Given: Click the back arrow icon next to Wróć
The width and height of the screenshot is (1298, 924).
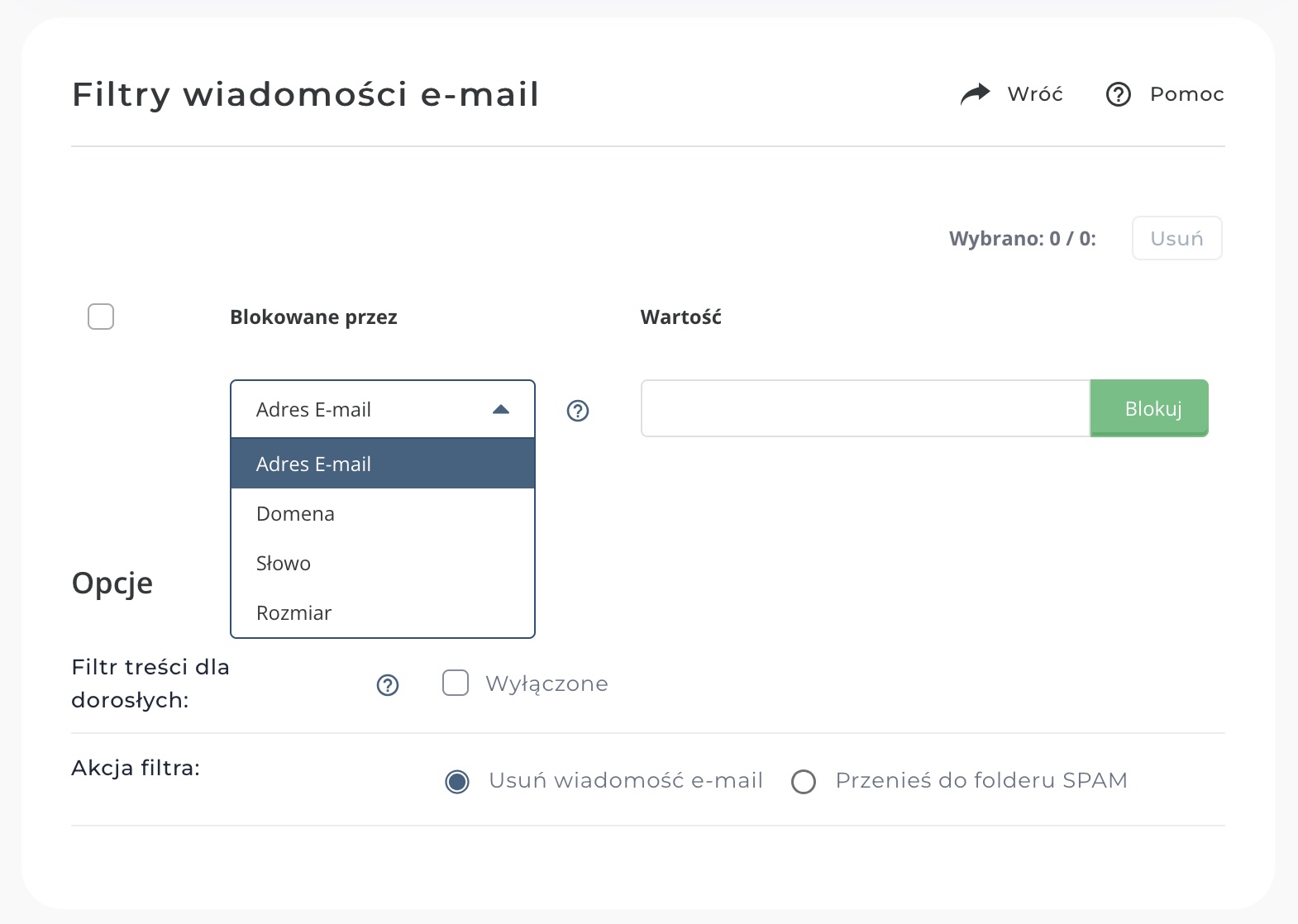Looking at the screenshot, I should click(x=976, y=93).
